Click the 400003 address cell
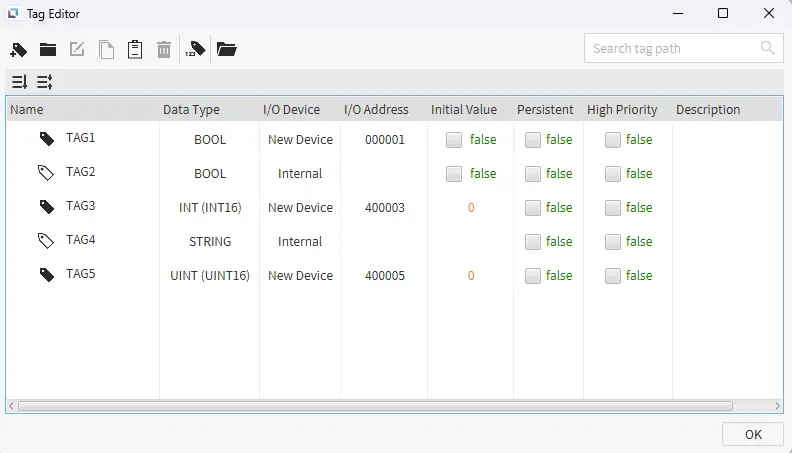Viewport: 792px width, 453px height. point(384,208)
